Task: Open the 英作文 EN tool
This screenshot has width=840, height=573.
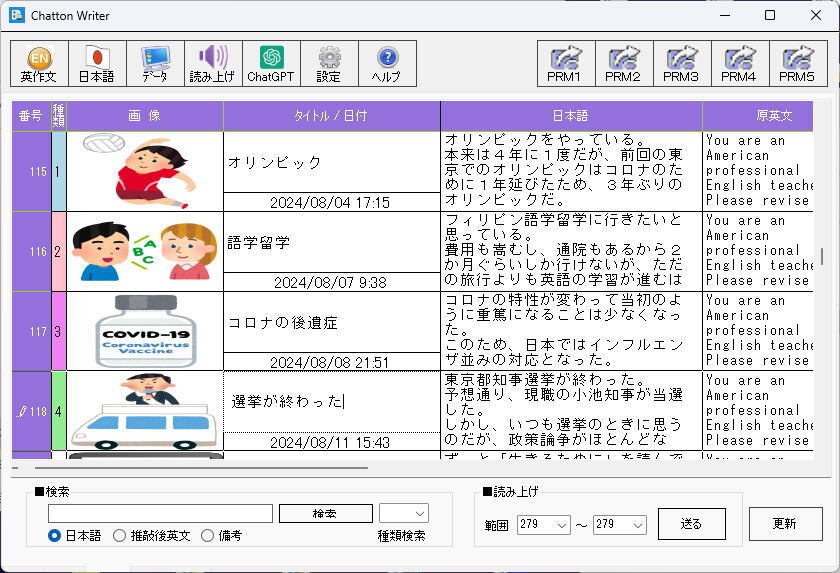Action: tap(39, 64)
